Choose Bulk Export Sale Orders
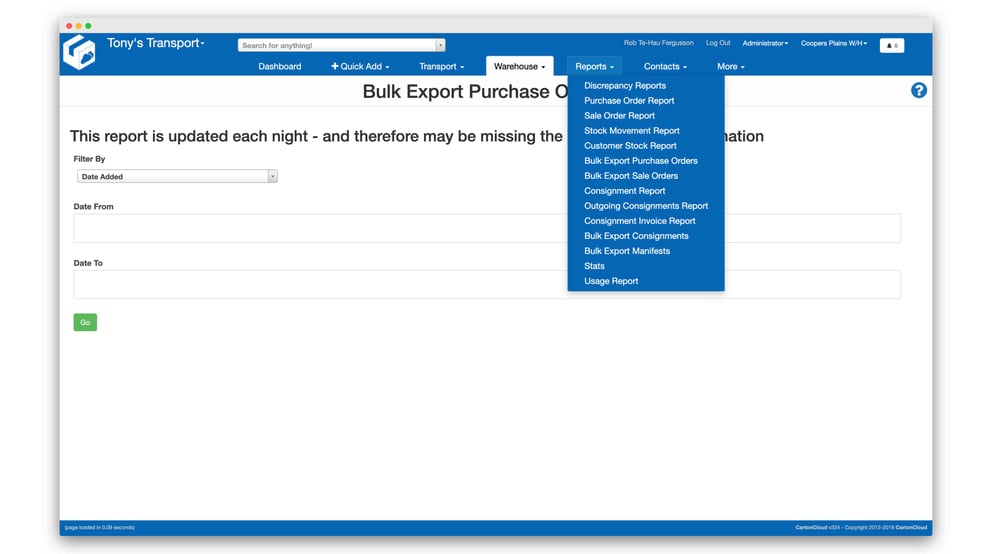The height and width of the screenshot is (554, 992). (631, 176)
